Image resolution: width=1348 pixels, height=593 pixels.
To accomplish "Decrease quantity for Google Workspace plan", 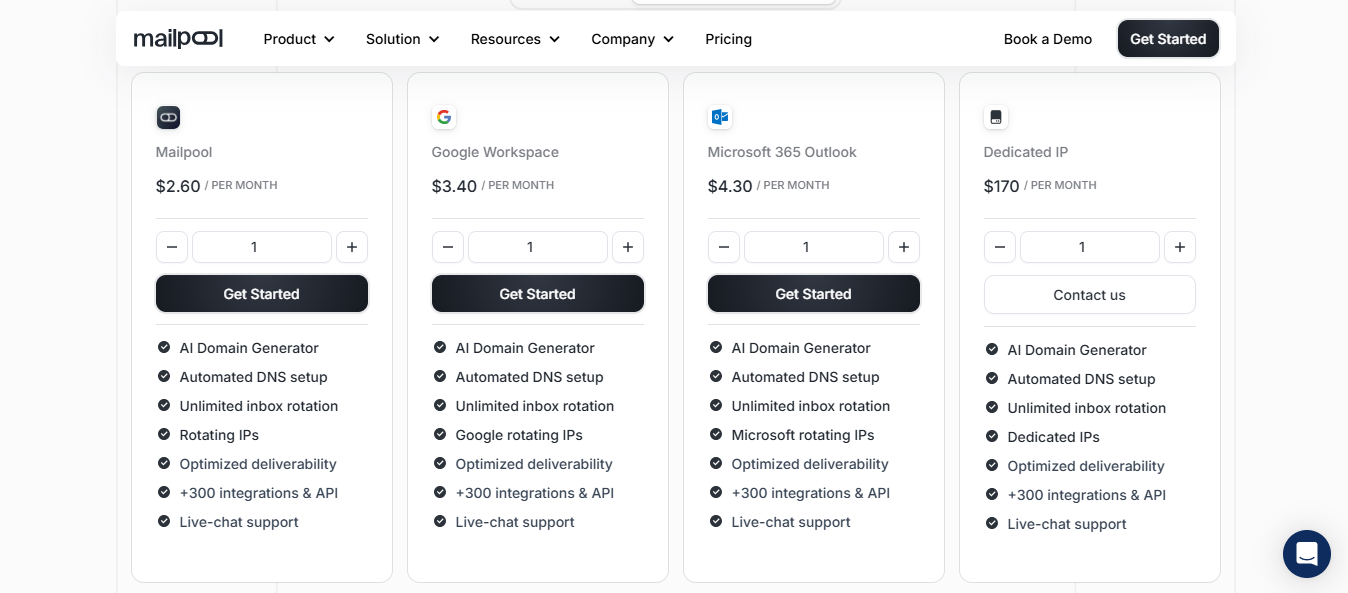I will pos(448,247).
